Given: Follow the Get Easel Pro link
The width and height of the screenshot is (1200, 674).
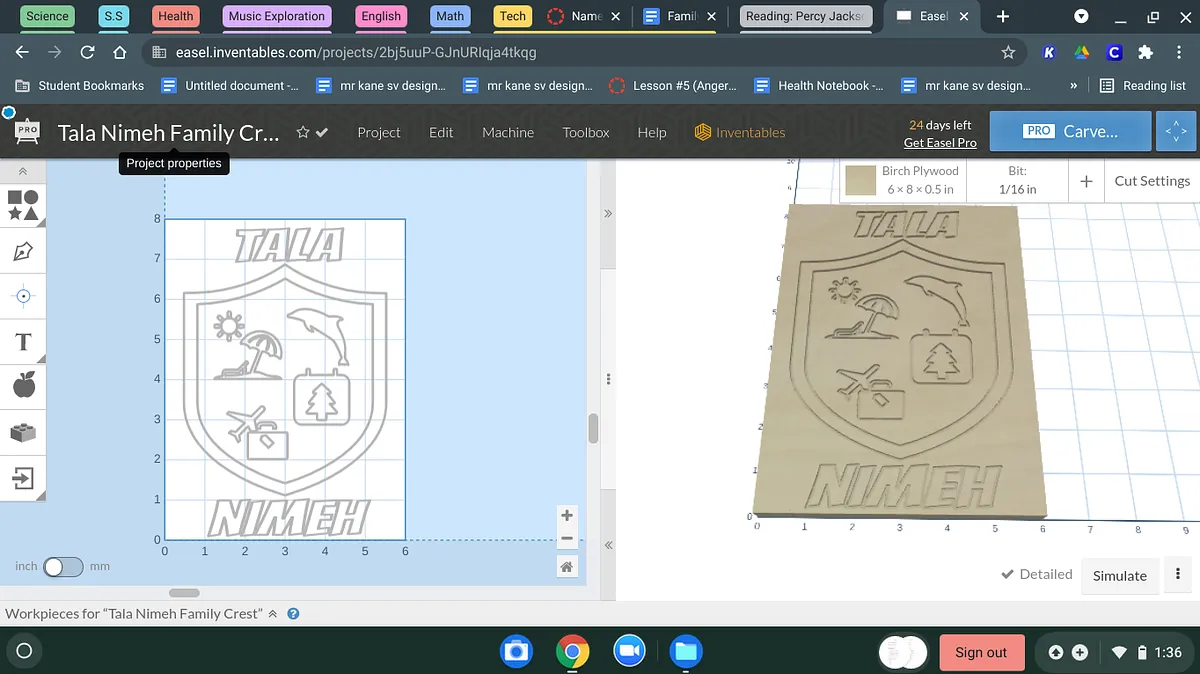Looking at the screenshot, I should coord(939,143).
